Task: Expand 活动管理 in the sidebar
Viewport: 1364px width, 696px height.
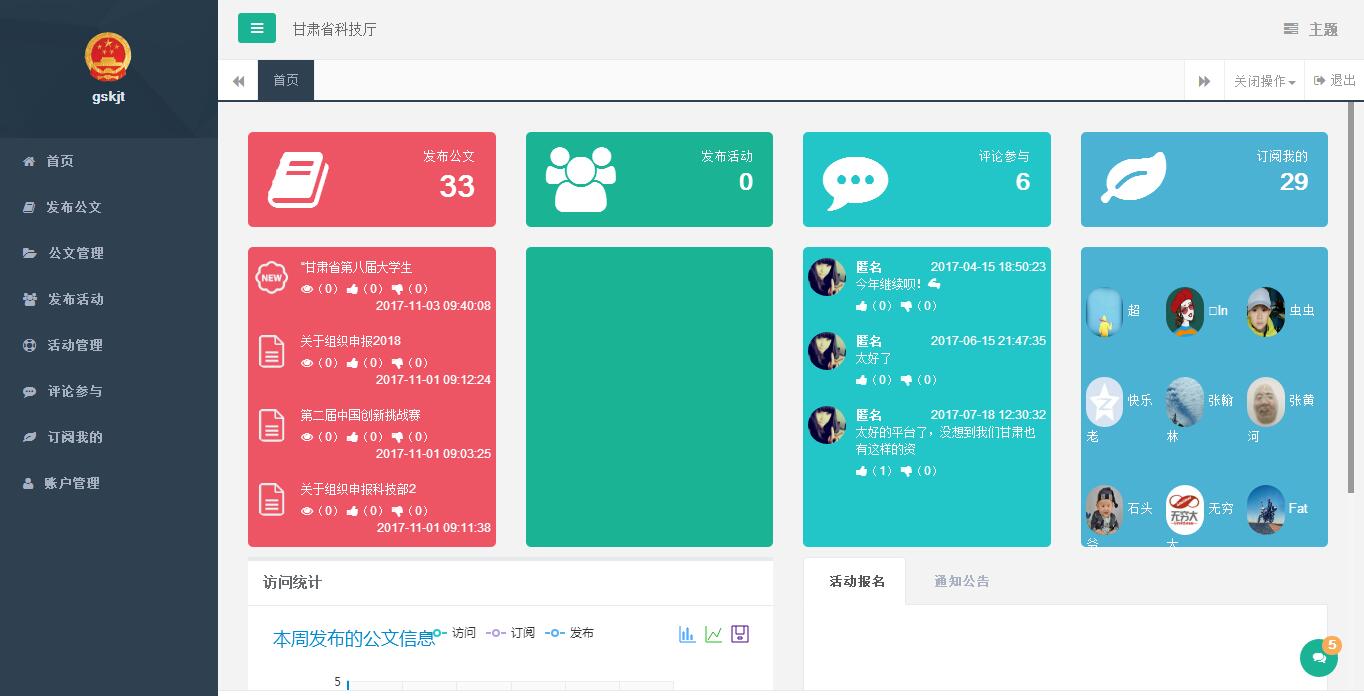Action: coord(75,345)
